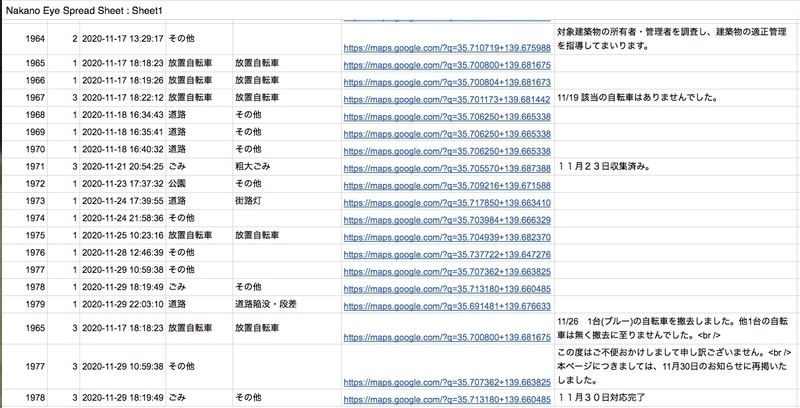
Task: Open maps link 35.717850+139.663410 for row 1973
Action: 447,203
